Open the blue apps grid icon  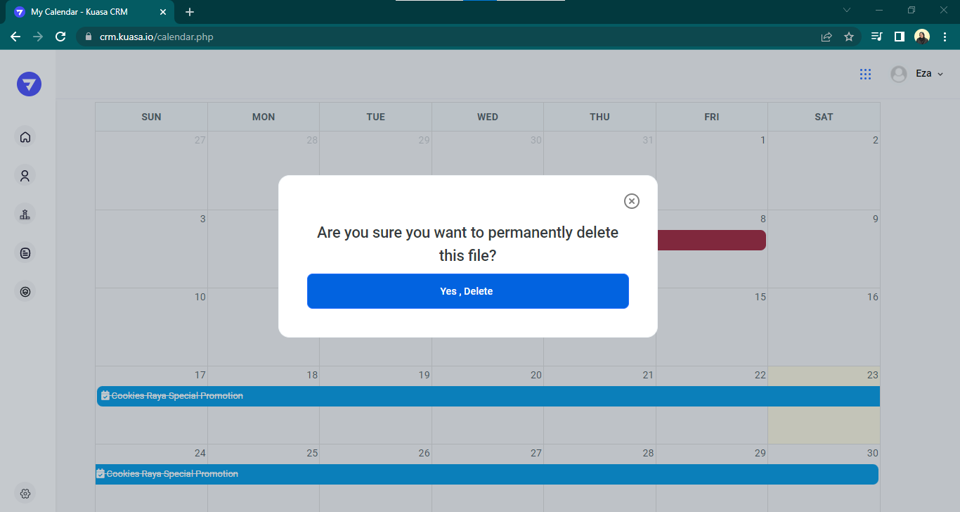click(x=865, y=74)
